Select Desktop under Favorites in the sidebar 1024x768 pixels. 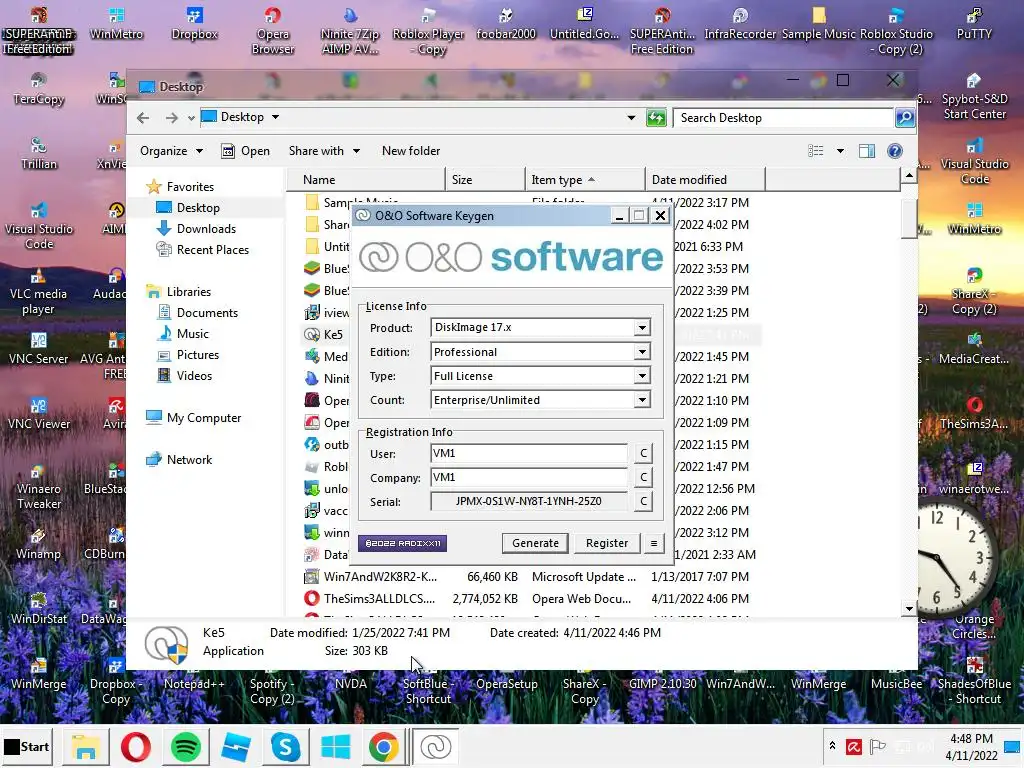coord(198,208)
